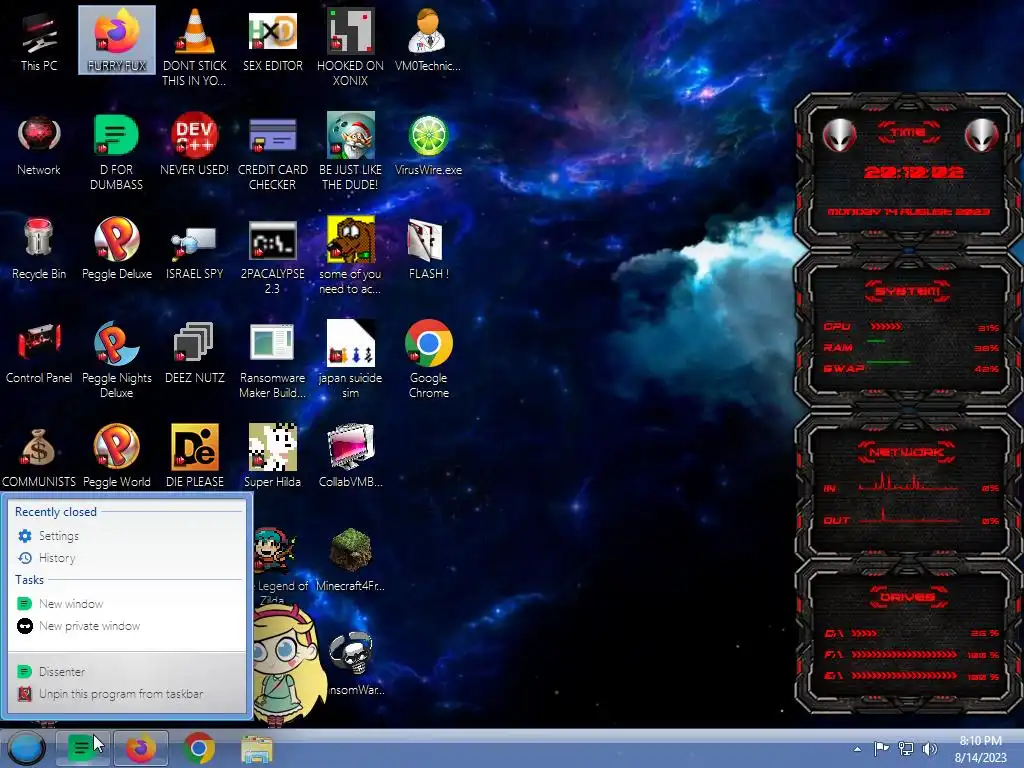Switch to Firefox on the taskbar
This screenshot has height=768, width=1024.
141,748
